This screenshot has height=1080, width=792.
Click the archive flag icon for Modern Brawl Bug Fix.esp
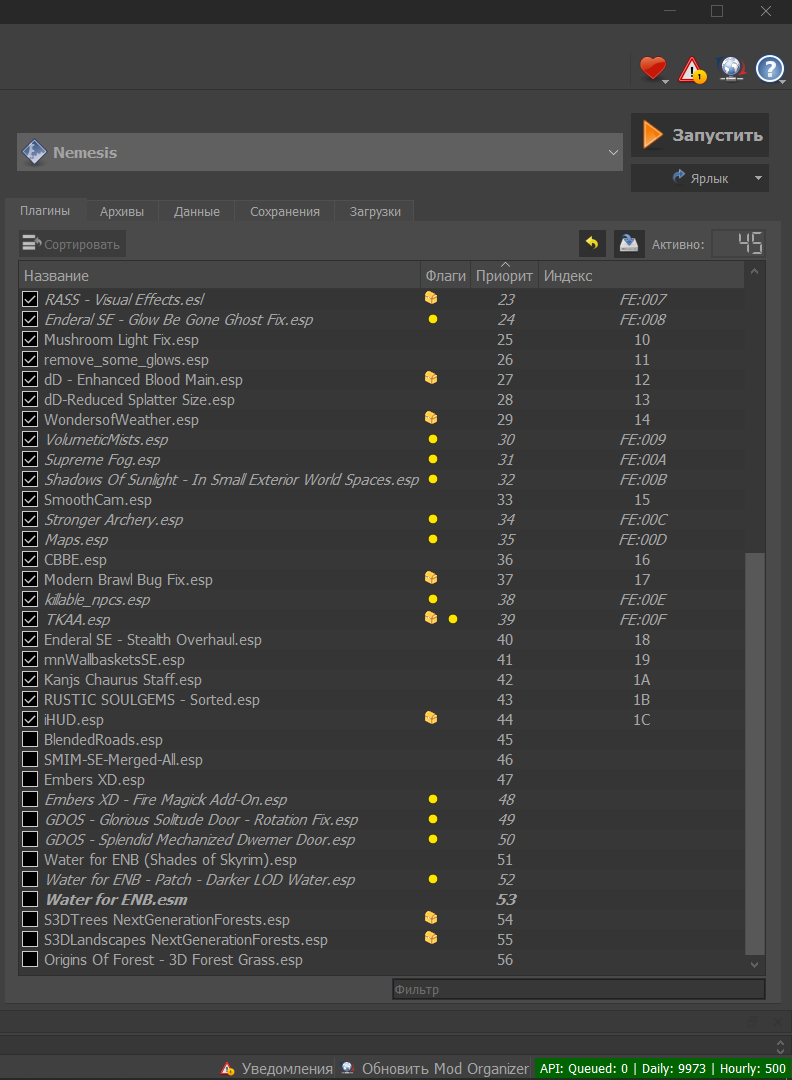431,577
